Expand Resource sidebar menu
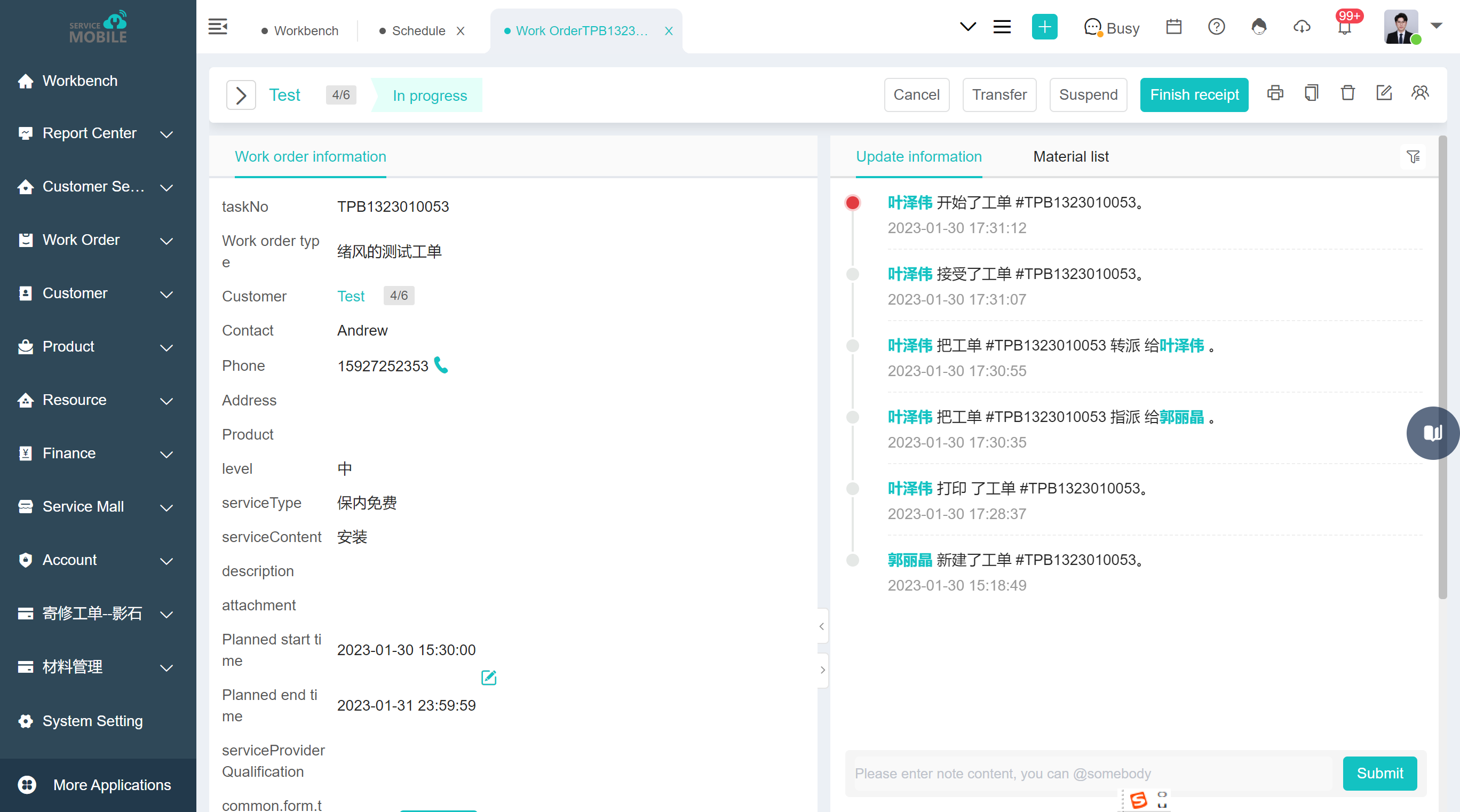This screenshot has height=812, width=1460. click(x=166, y=401)
